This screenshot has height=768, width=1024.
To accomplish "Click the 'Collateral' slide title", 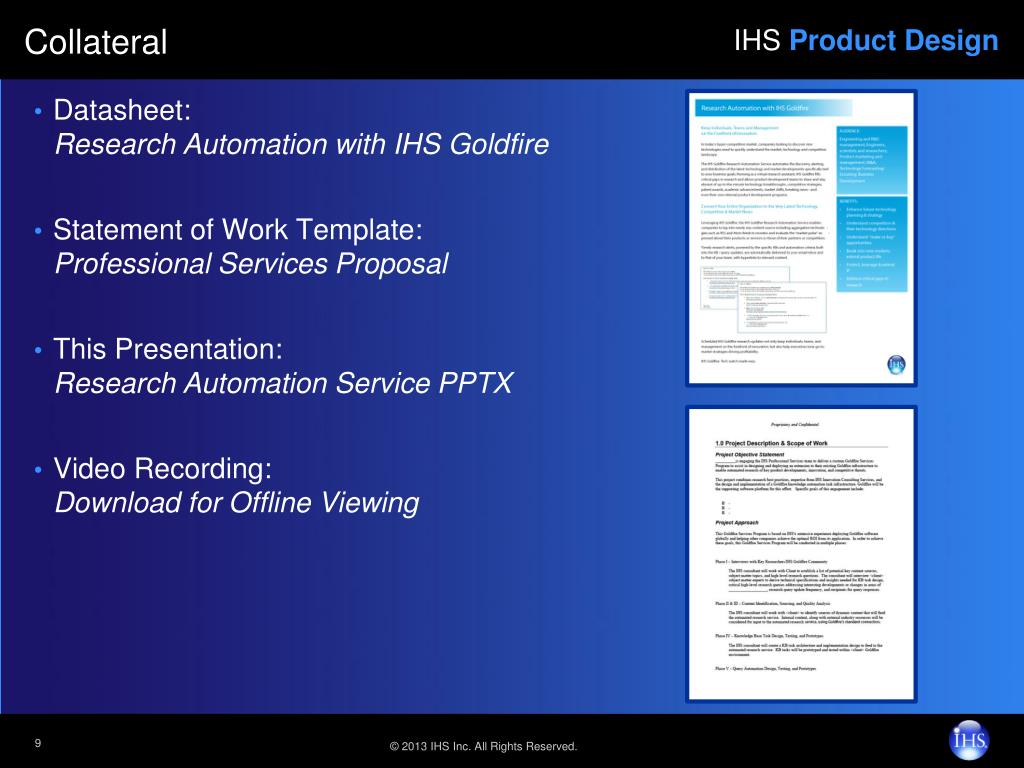I will click(96, 42).
